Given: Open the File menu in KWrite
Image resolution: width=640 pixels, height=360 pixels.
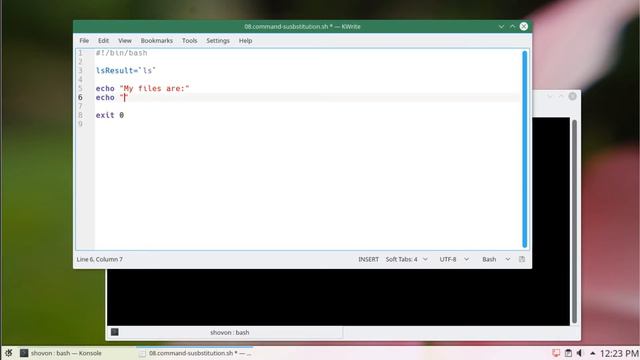Looking at the screenshot, I should [84, 40].
